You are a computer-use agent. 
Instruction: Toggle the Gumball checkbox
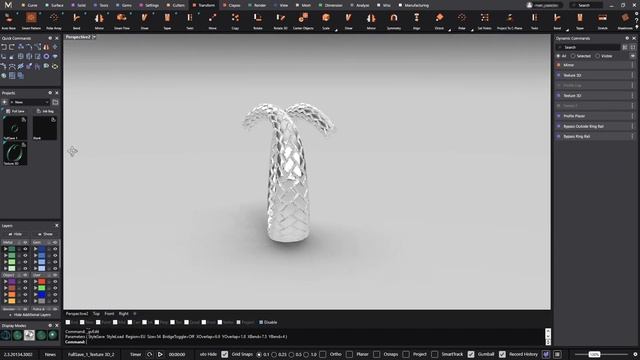pos(471,354)
